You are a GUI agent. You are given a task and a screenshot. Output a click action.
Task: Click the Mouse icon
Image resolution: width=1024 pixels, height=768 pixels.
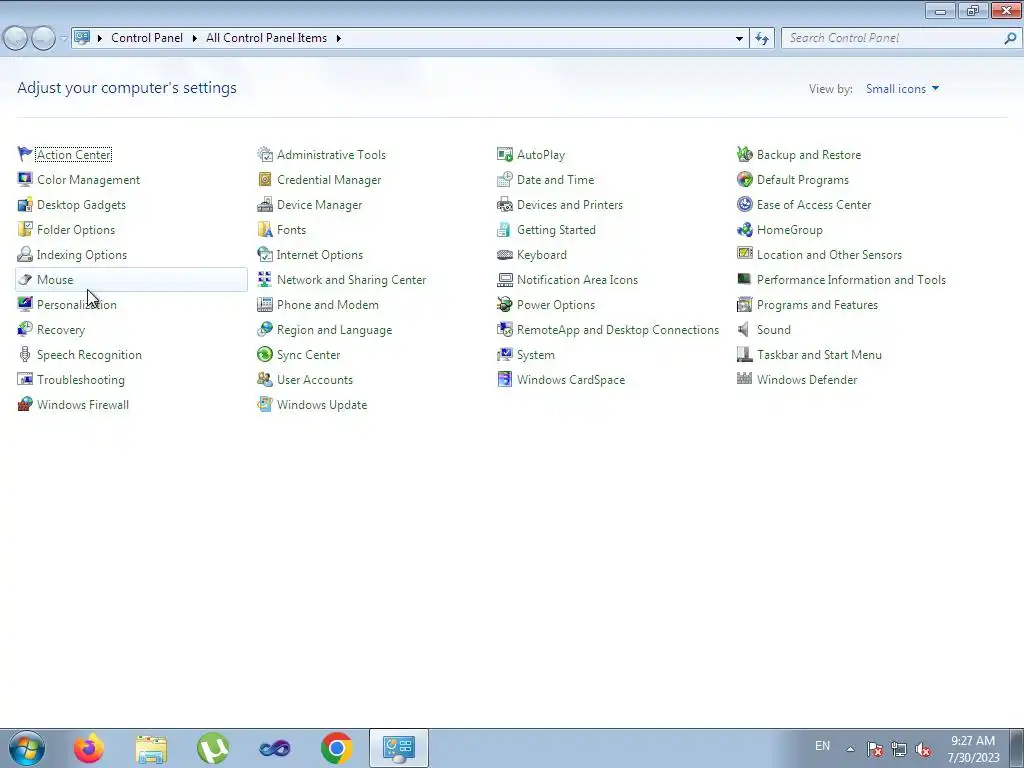pos(25,280)
